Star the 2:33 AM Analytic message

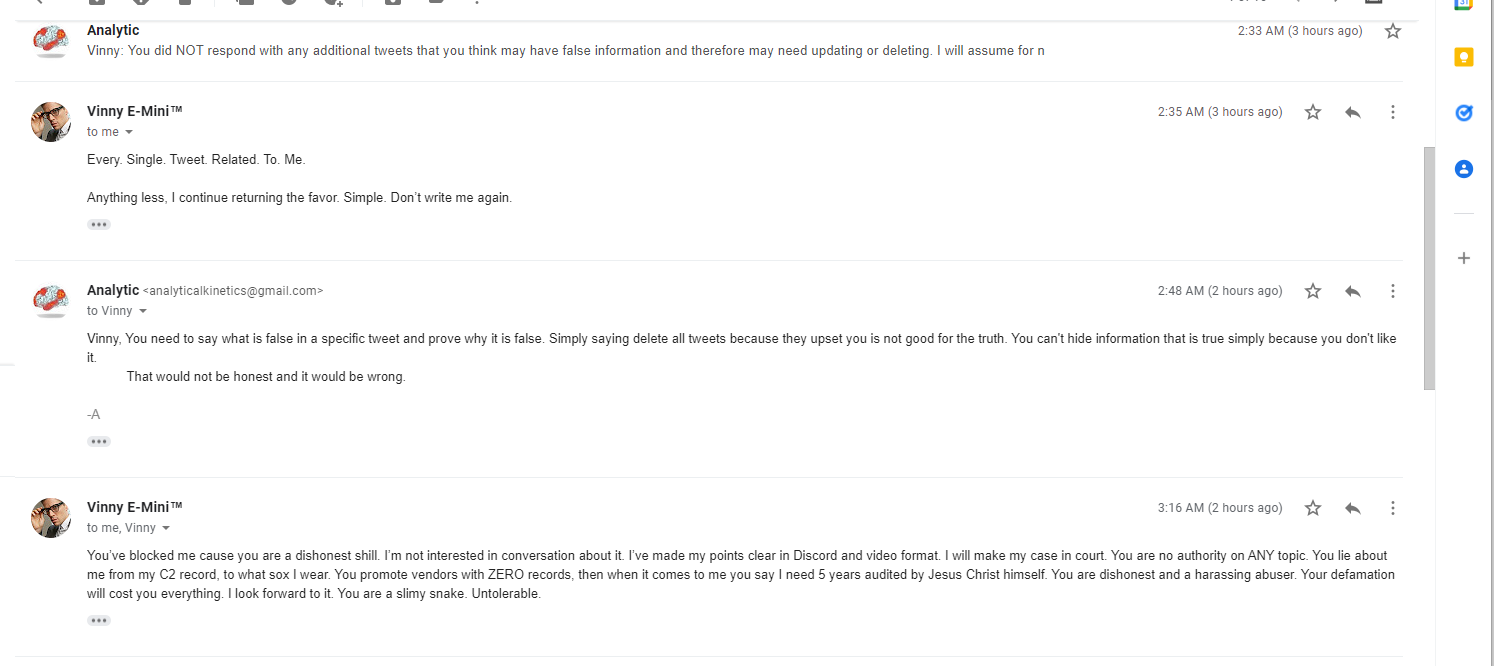[1392, 31]
